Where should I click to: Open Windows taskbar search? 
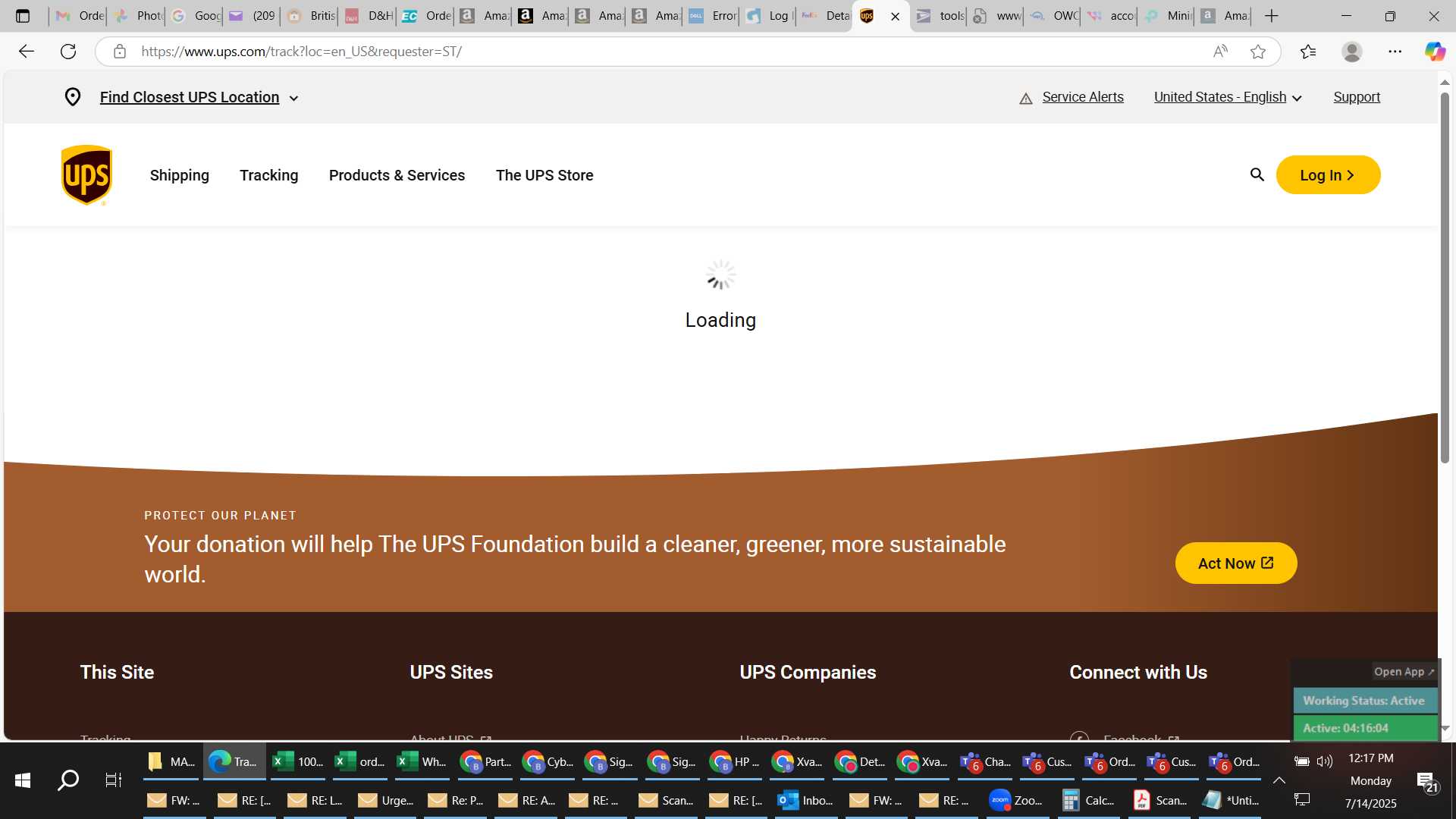(x=68, y=780)
